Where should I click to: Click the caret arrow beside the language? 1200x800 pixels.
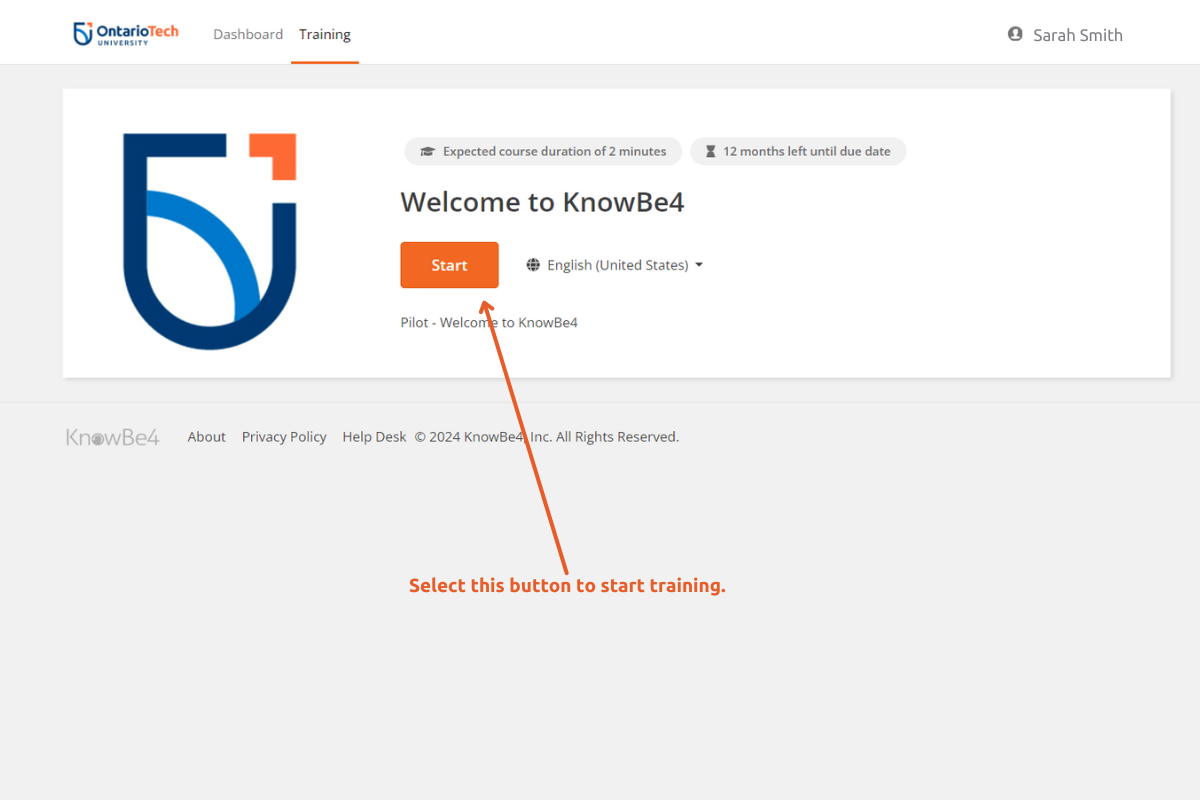(699, 265)
